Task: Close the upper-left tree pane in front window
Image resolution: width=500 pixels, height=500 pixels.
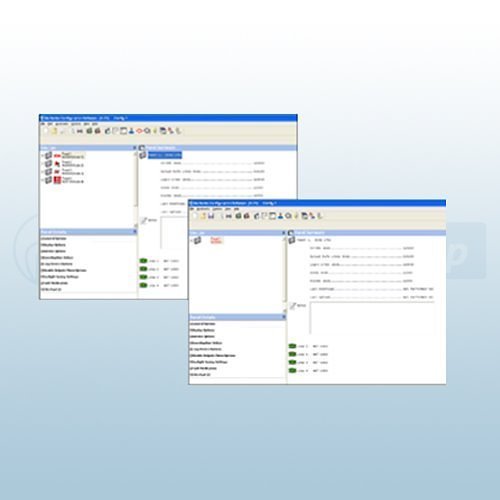Action: (x=284, y=233)
